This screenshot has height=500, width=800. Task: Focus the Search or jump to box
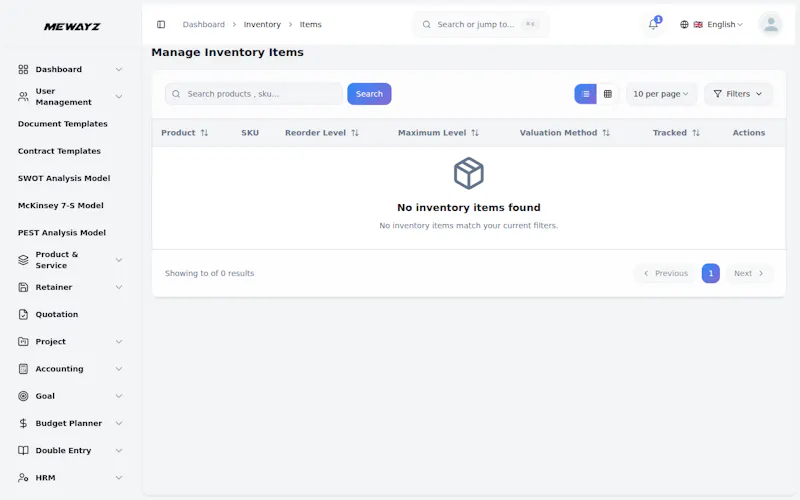click(481, 24)
